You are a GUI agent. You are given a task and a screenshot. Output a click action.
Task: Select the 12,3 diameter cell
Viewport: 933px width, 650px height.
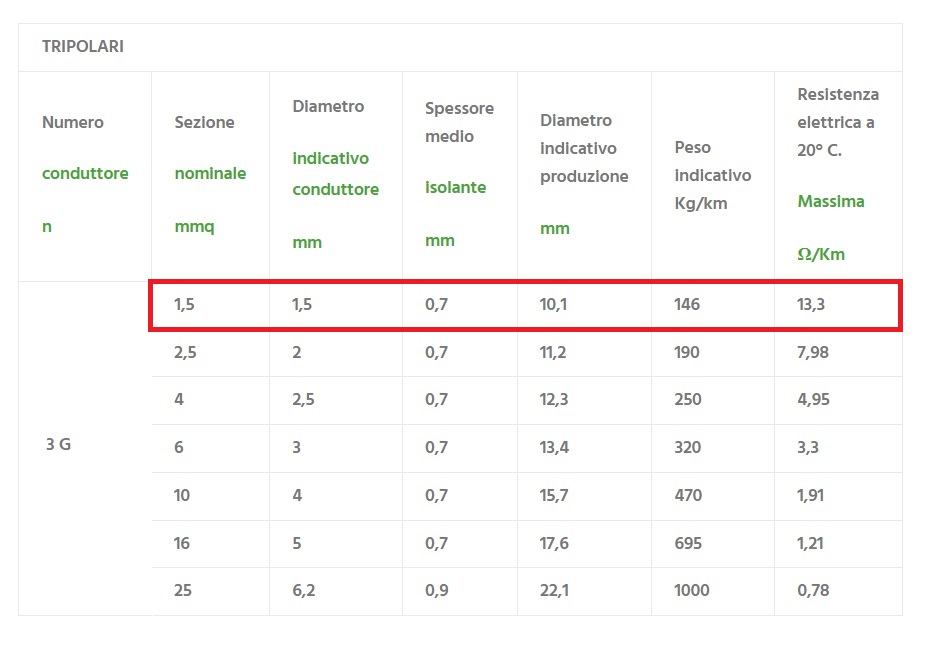[x=554, y=399]
